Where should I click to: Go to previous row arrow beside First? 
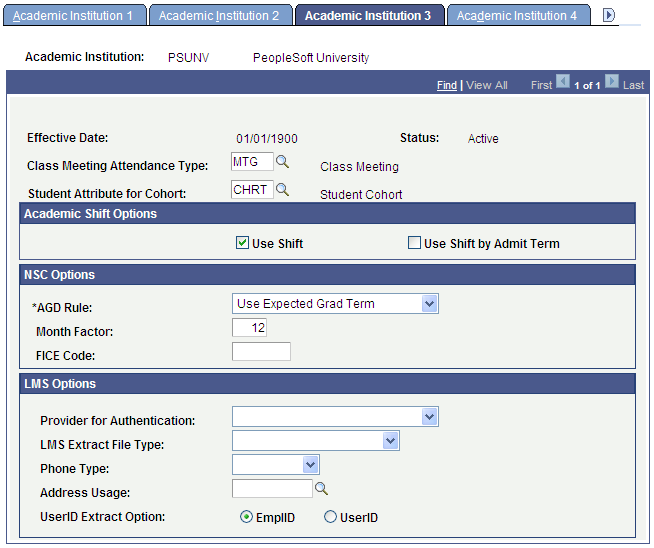(x=563, y=81)
